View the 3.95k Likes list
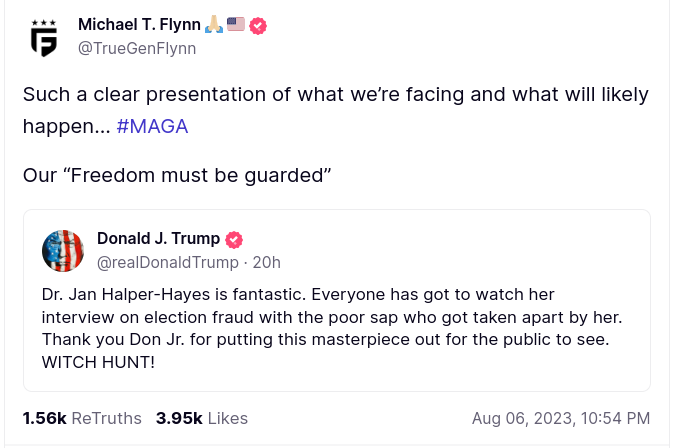673x448 pixels. (201, 418)
